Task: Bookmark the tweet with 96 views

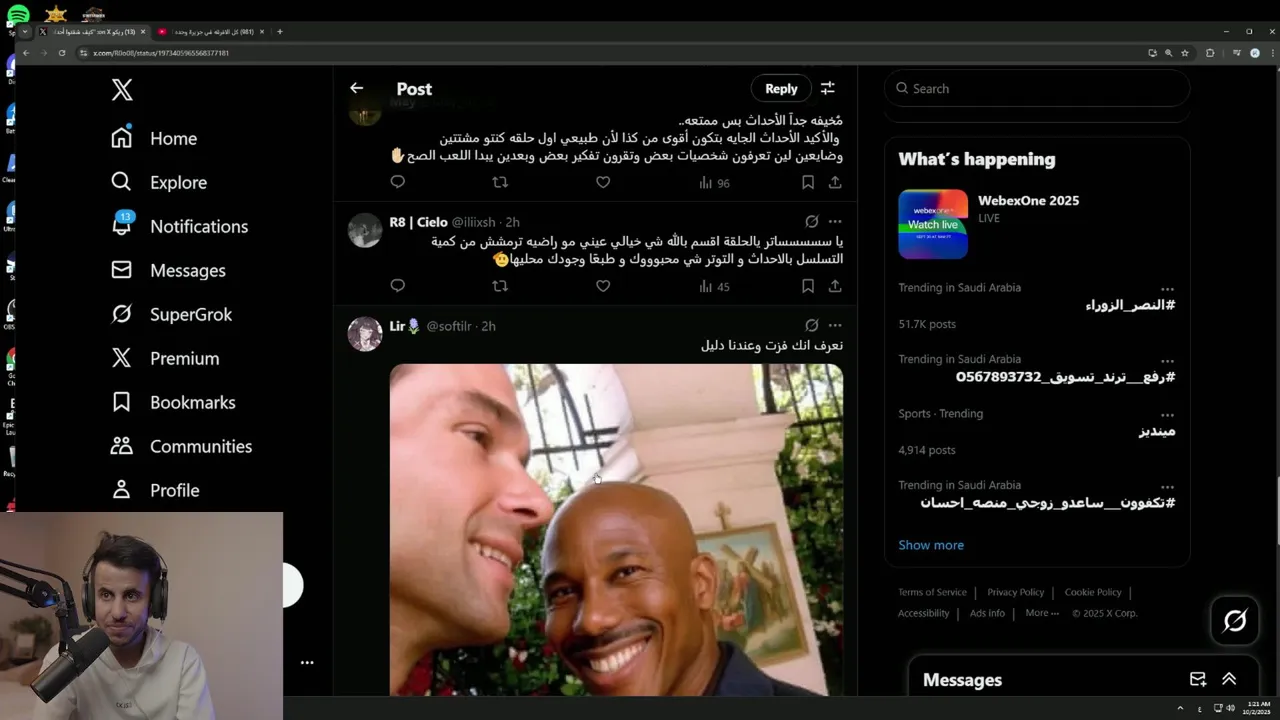Action: 807,182
